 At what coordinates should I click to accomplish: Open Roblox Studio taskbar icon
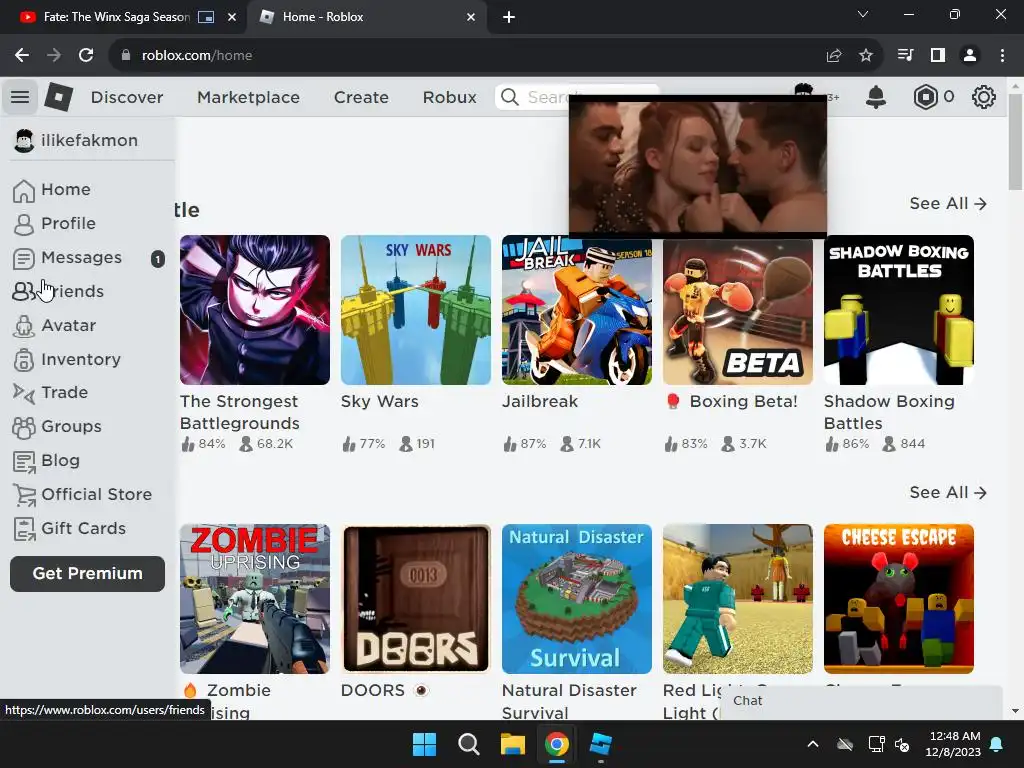click(x=600, y=744)
